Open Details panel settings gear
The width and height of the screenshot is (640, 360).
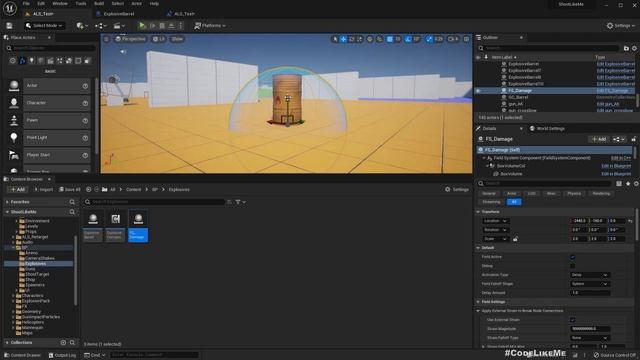coord(636,184)
